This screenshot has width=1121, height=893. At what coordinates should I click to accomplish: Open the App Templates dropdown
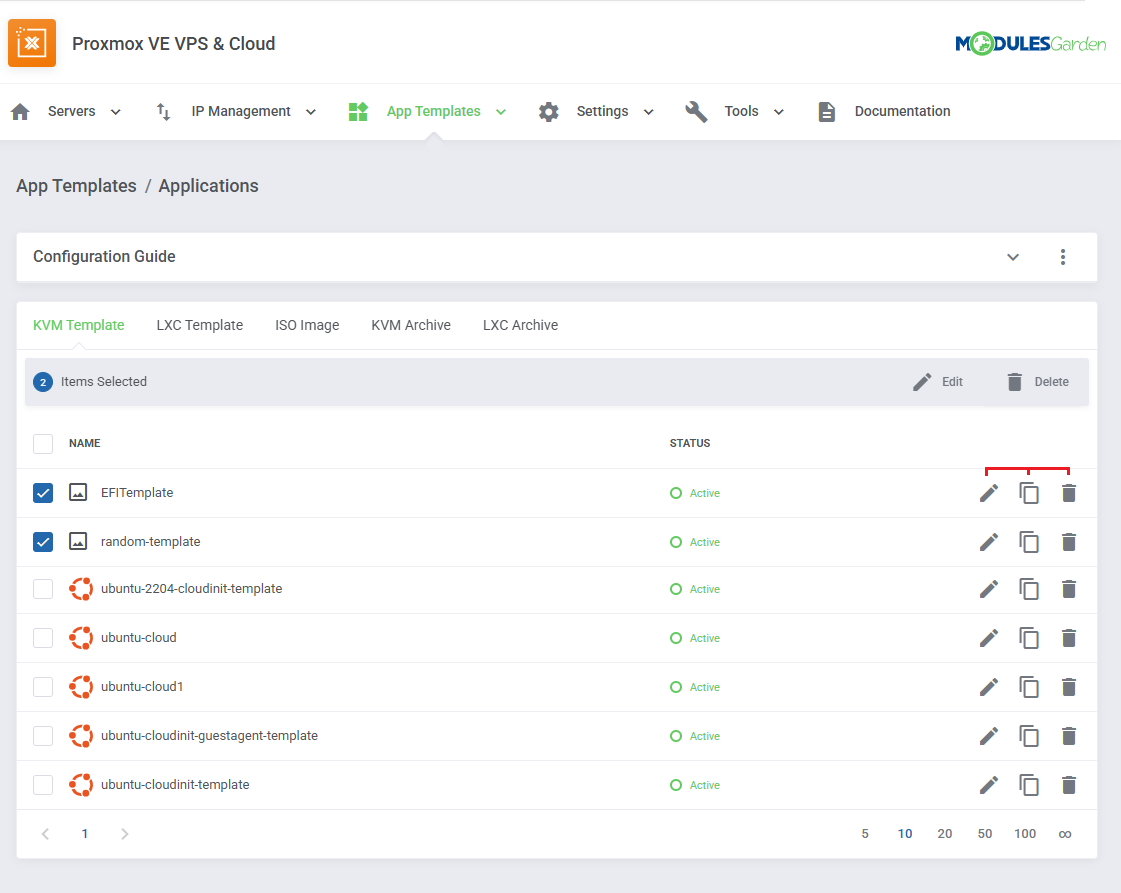(500, 112)
